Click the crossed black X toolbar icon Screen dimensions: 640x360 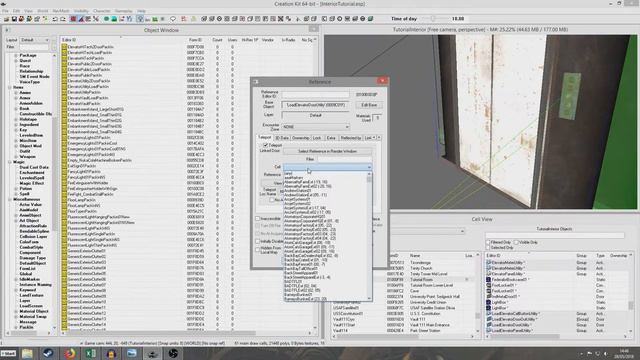281,19
